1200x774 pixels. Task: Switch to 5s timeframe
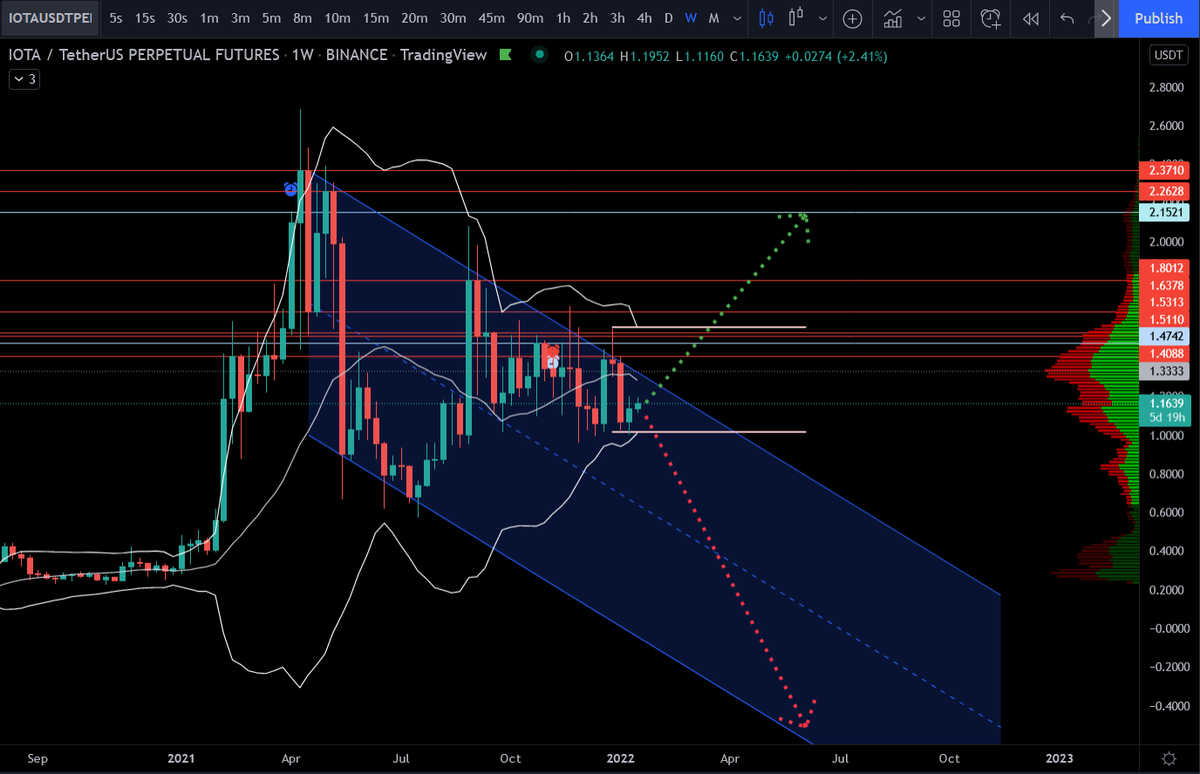117,18
